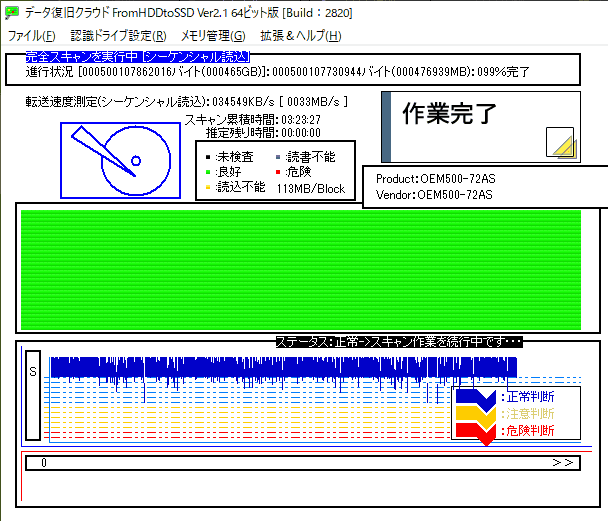Click the application icon in title bar

(12, 13)
